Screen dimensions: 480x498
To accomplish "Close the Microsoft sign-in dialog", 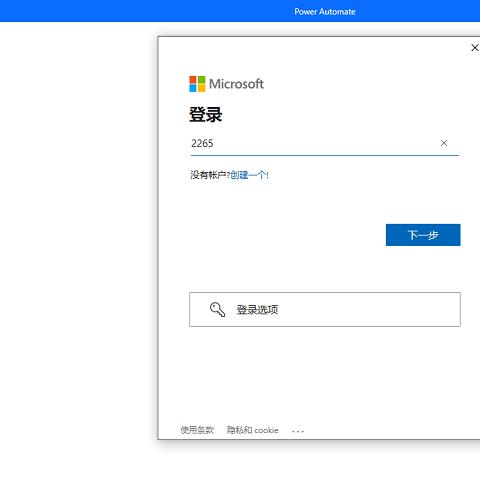I will 475,48.
